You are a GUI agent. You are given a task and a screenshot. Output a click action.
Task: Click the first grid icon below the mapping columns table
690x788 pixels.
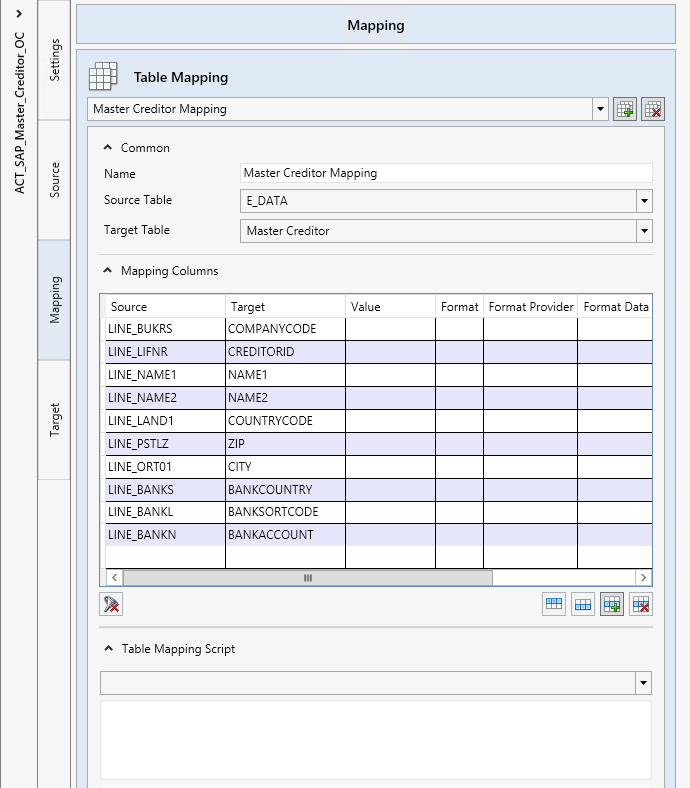click(554, 604)
